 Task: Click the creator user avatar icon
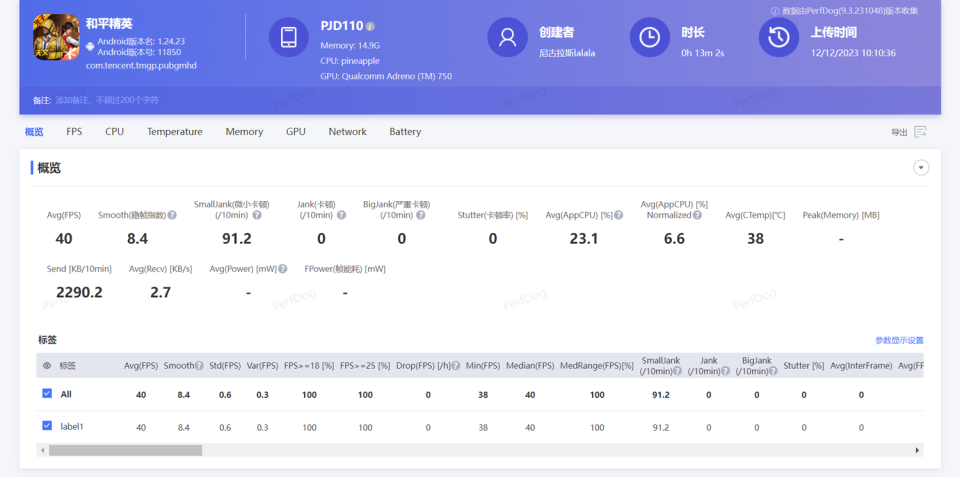click(x=507, y=37)
